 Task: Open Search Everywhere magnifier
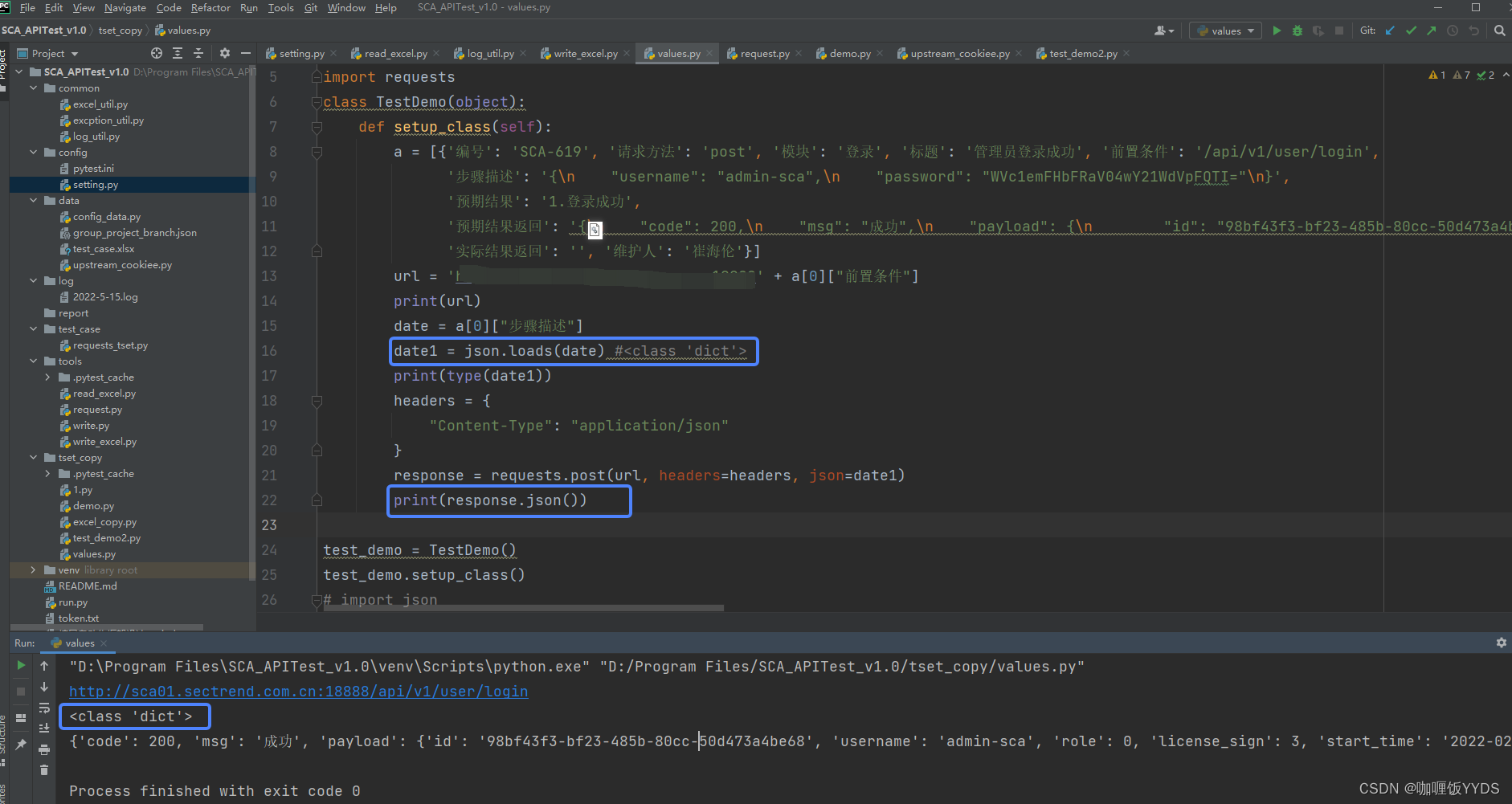[x=1500, y=31]
